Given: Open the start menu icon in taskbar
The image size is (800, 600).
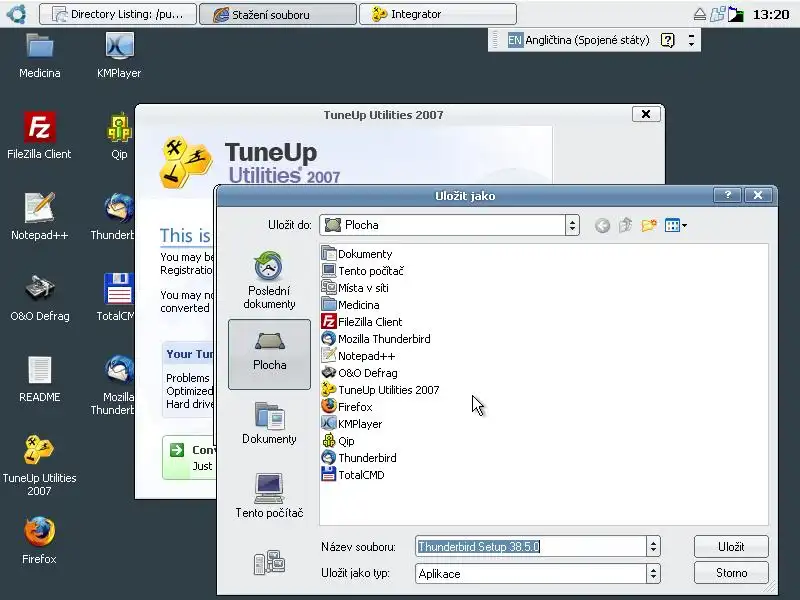Looking at the screenshot, I should [x=17, y=14].
